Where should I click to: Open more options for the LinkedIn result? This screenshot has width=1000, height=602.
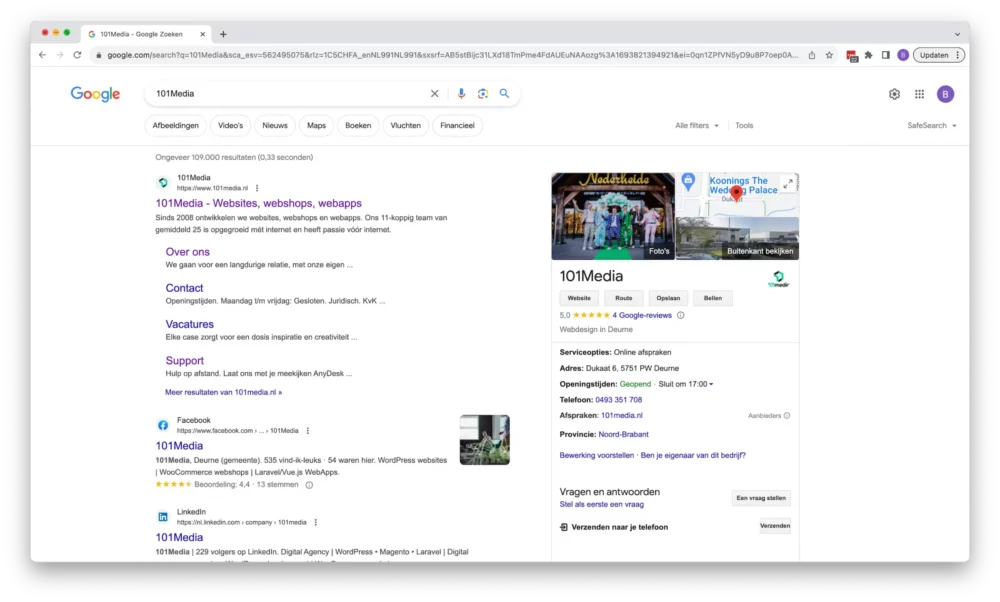point(316,522)
